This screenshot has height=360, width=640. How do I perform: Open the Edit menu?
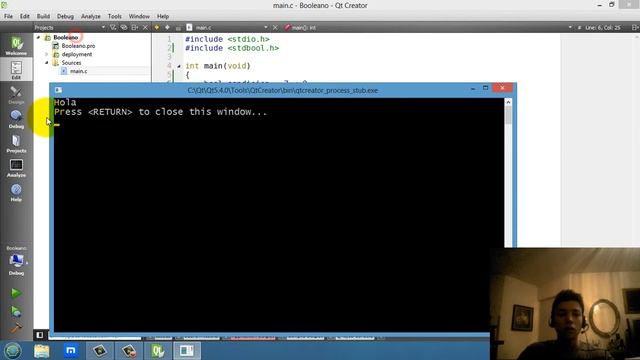tap(25, 16)
